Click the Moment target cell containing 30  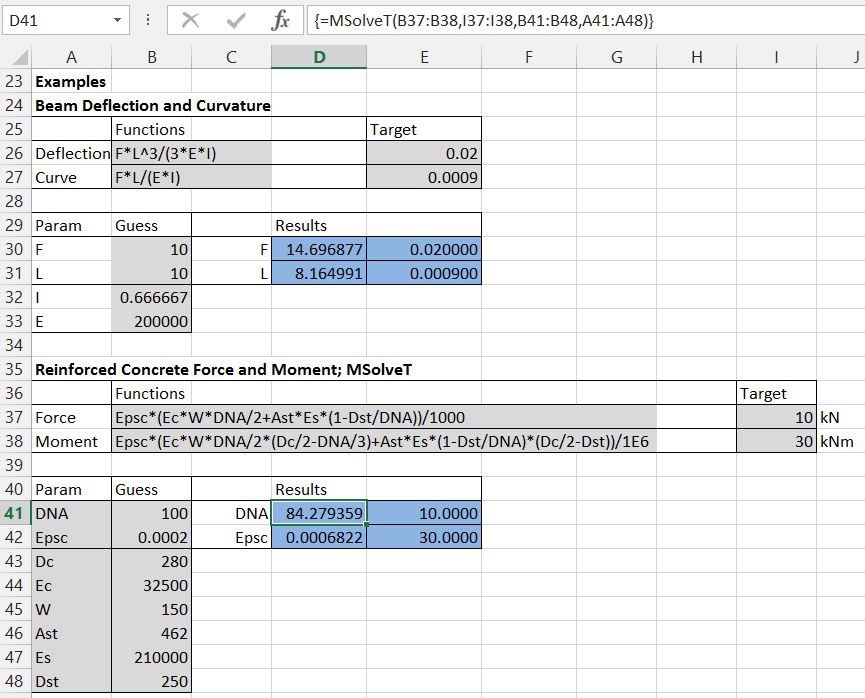tap(776, 442)
